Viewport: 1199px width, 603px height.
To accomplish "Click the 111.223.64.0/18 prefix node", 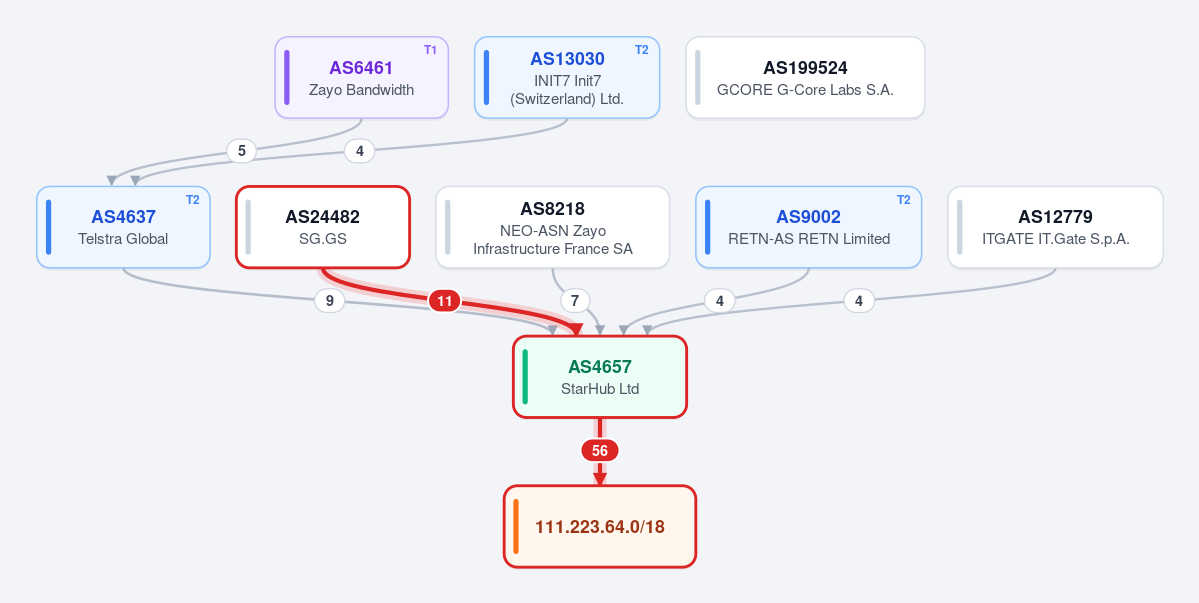I will pos(600,527).
